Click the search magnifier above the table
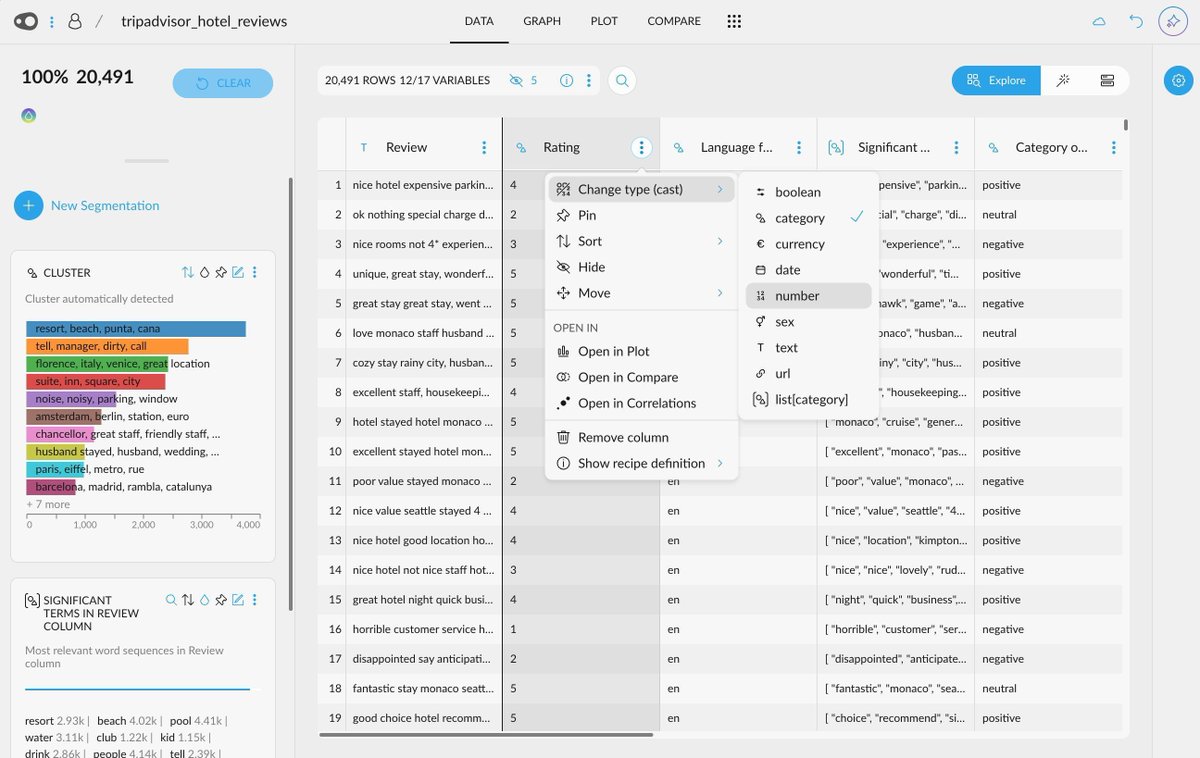The width and height of the screenshot is (1200, 758). pyautogui.click(x=622, y=81)
